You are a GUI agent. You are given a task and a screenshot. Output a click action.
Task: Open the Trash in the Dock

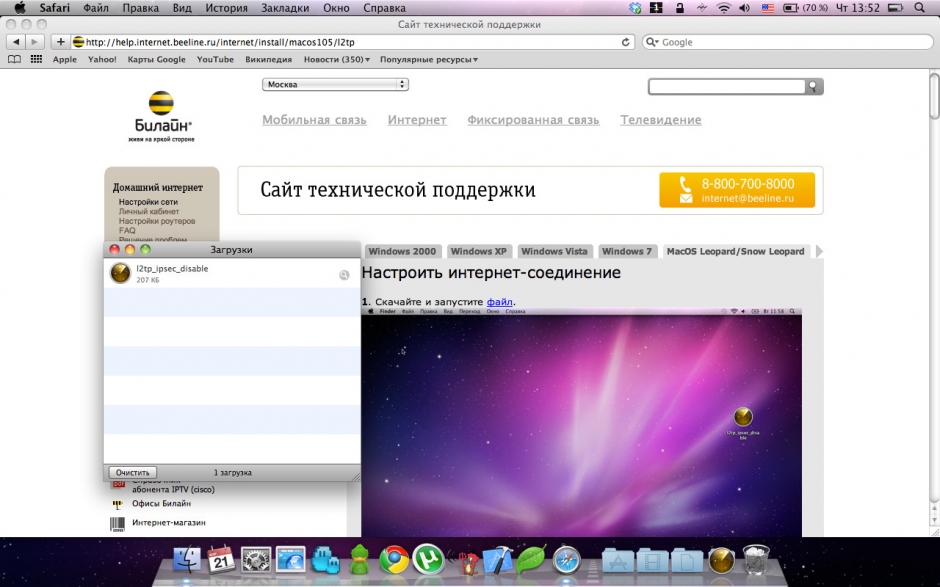coord(756,560)
